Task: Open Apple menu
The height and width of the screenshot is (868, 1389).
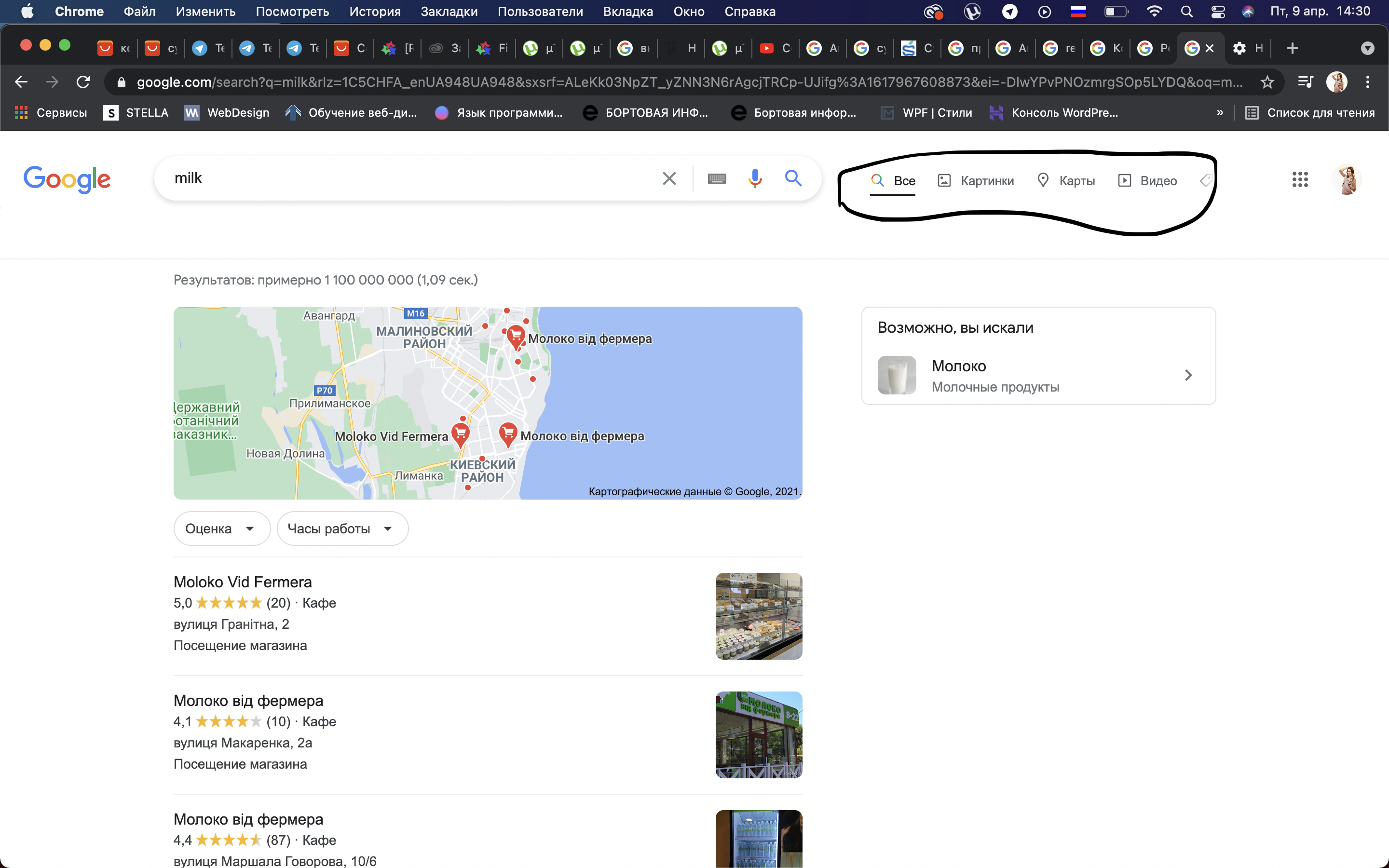Action: pyautogui.click(x=27, y=12)
